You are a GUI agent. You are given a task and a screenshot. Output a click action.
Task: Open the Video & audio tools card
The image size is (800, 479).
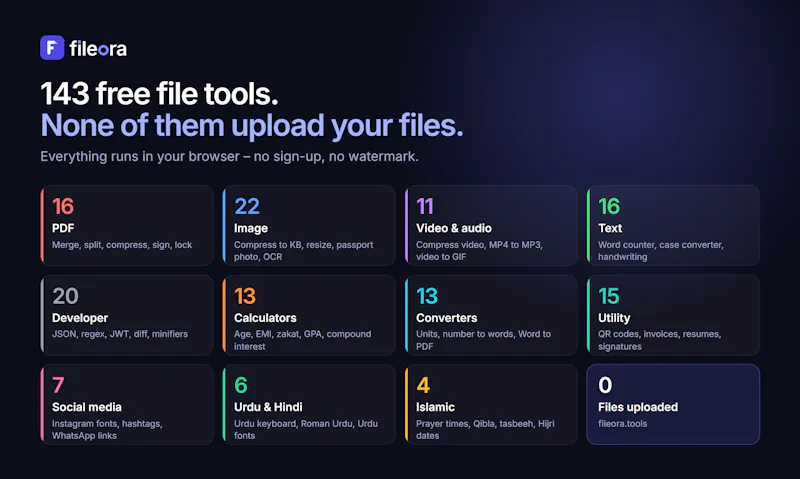(x=491, y=225)
